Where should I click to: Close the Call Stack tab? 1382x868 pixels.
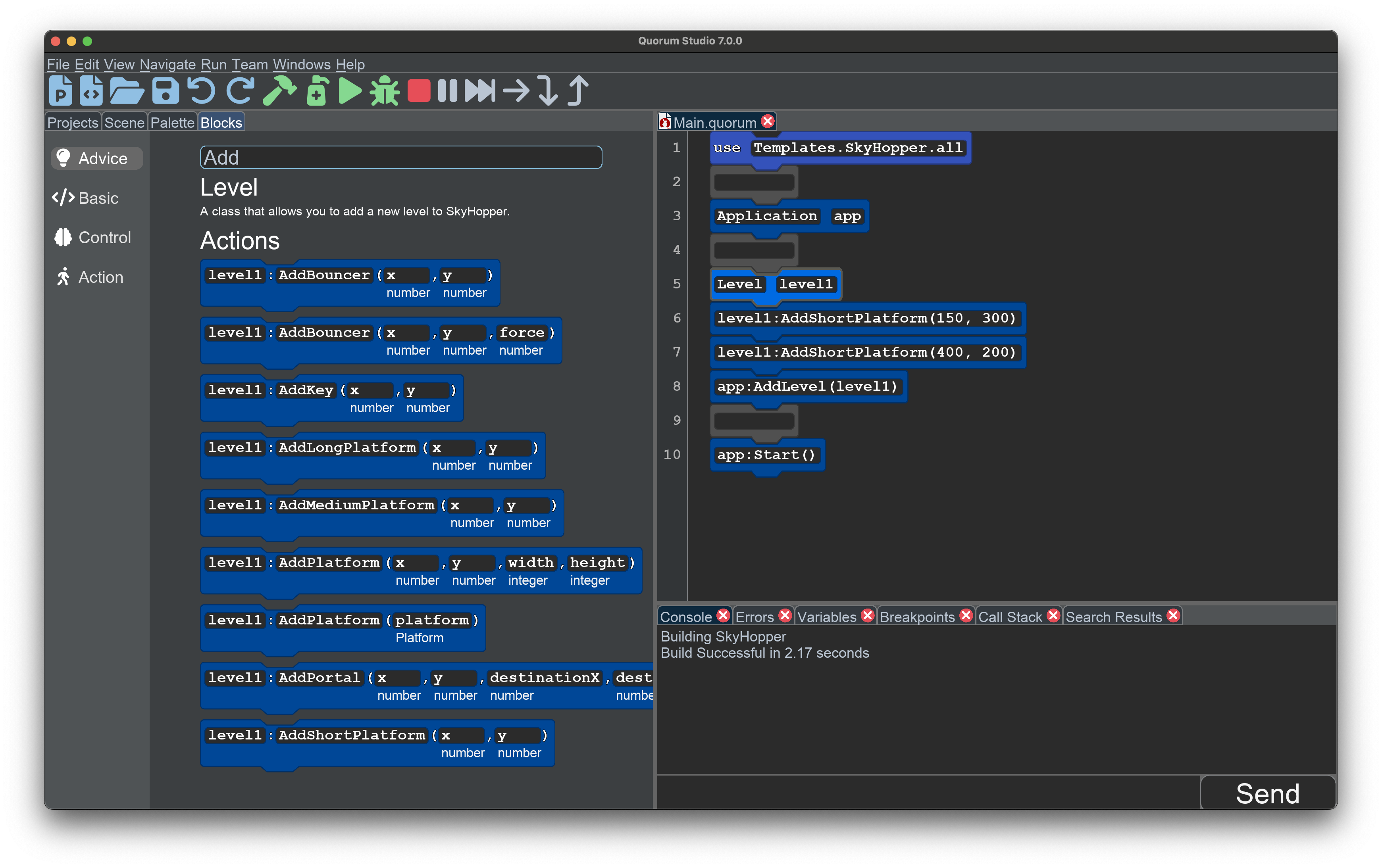pyautogui.click(x=1053, y=616)
